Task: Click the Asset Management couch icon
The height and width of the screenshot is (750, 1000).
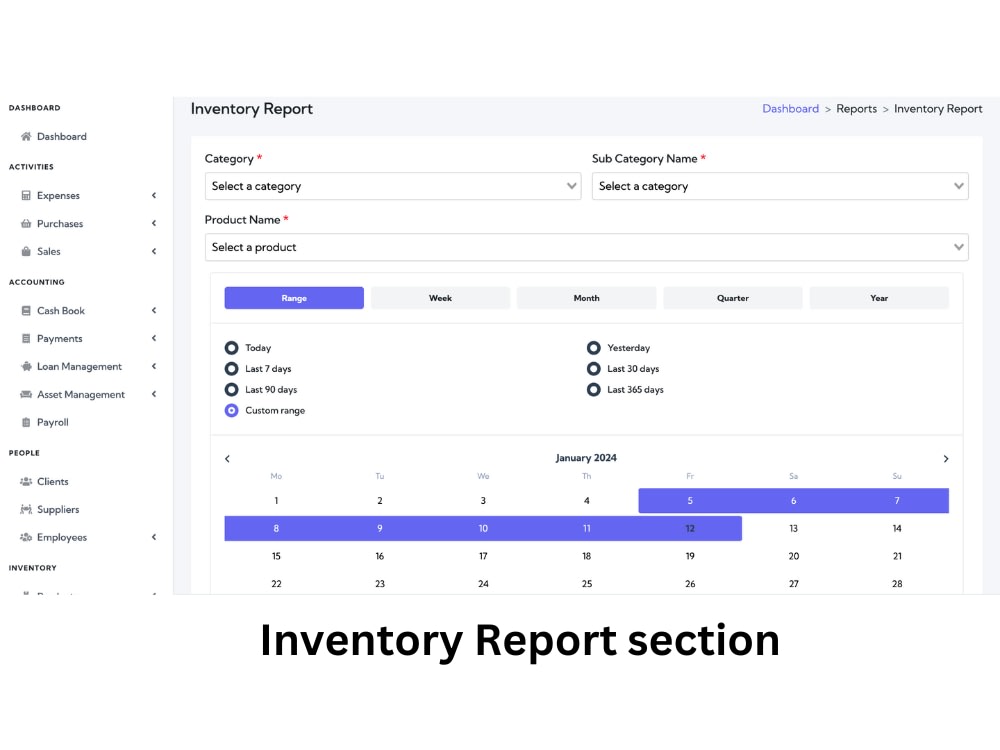Action: click(26, 394)
